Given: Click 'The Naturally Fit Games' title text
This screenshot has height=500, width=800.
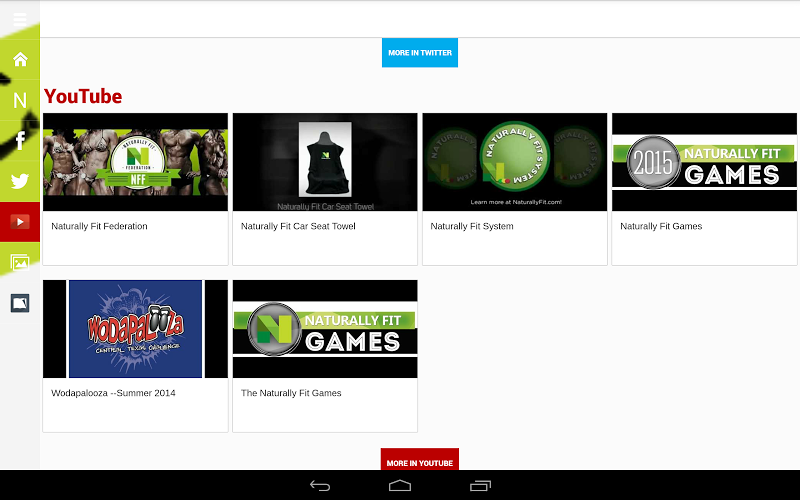Looking at the screenshot, I should [291, 393].
